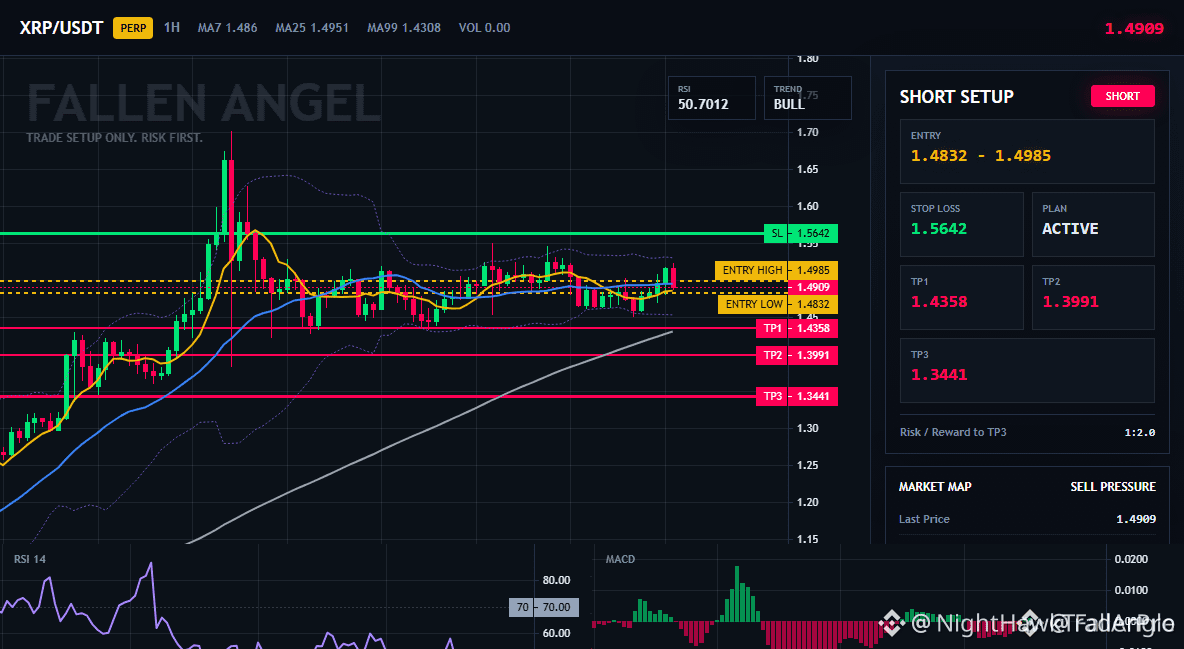Viewport: 1184px width, 649px height.
Task: Click the red SHORT button
Action: 1122,96
